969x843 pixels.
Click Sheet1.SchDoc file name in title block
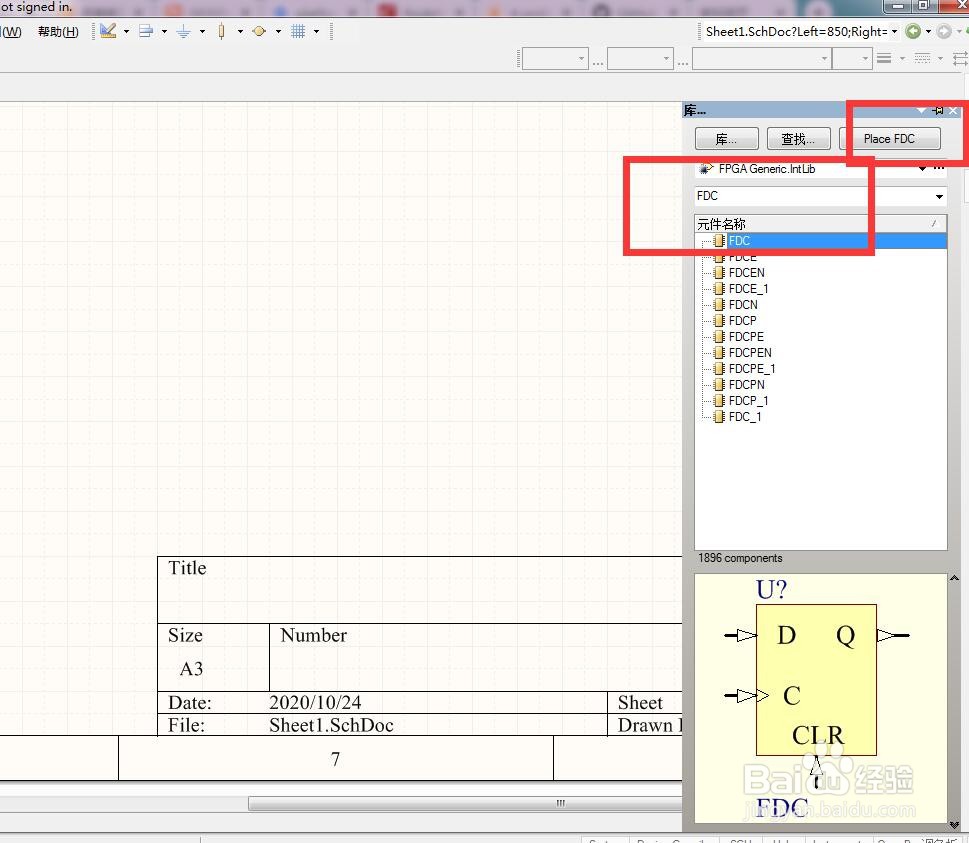[331, 725]
